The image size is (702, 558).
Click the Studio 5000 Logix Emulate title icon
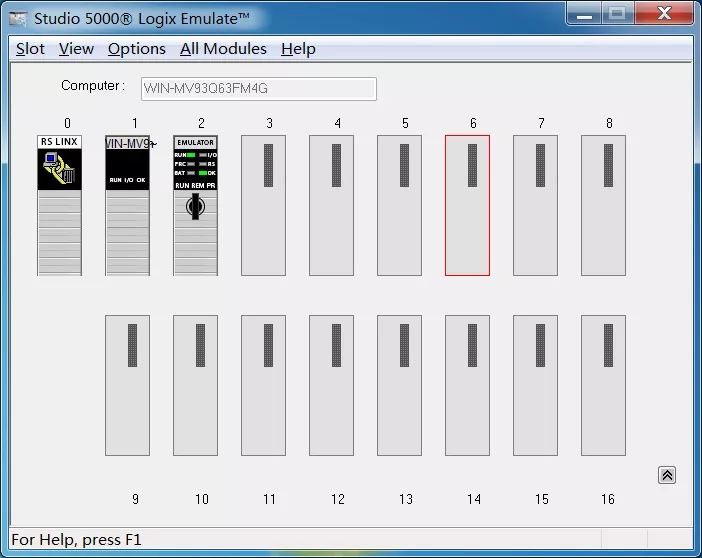pos(18,19)
